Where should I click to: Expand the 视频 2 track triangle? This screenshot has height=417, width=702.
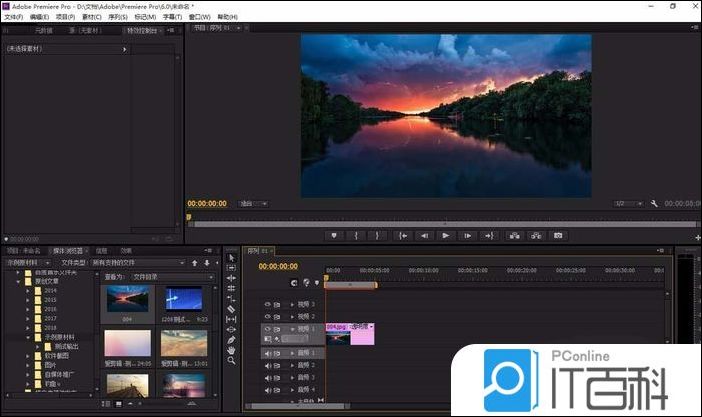(x=290, y=316)
